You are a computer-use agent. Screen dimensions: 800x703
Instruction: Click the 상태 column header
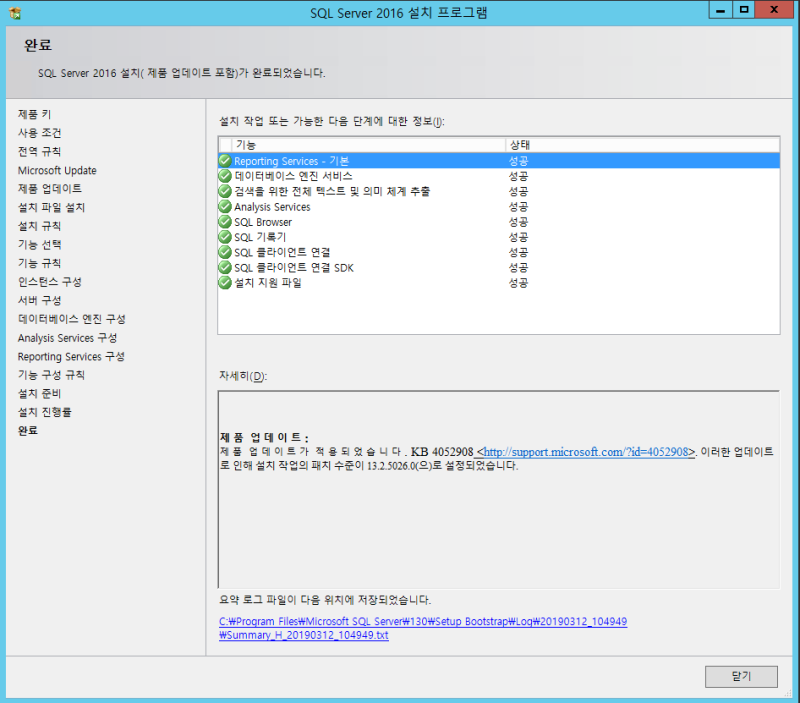(643, 145)
